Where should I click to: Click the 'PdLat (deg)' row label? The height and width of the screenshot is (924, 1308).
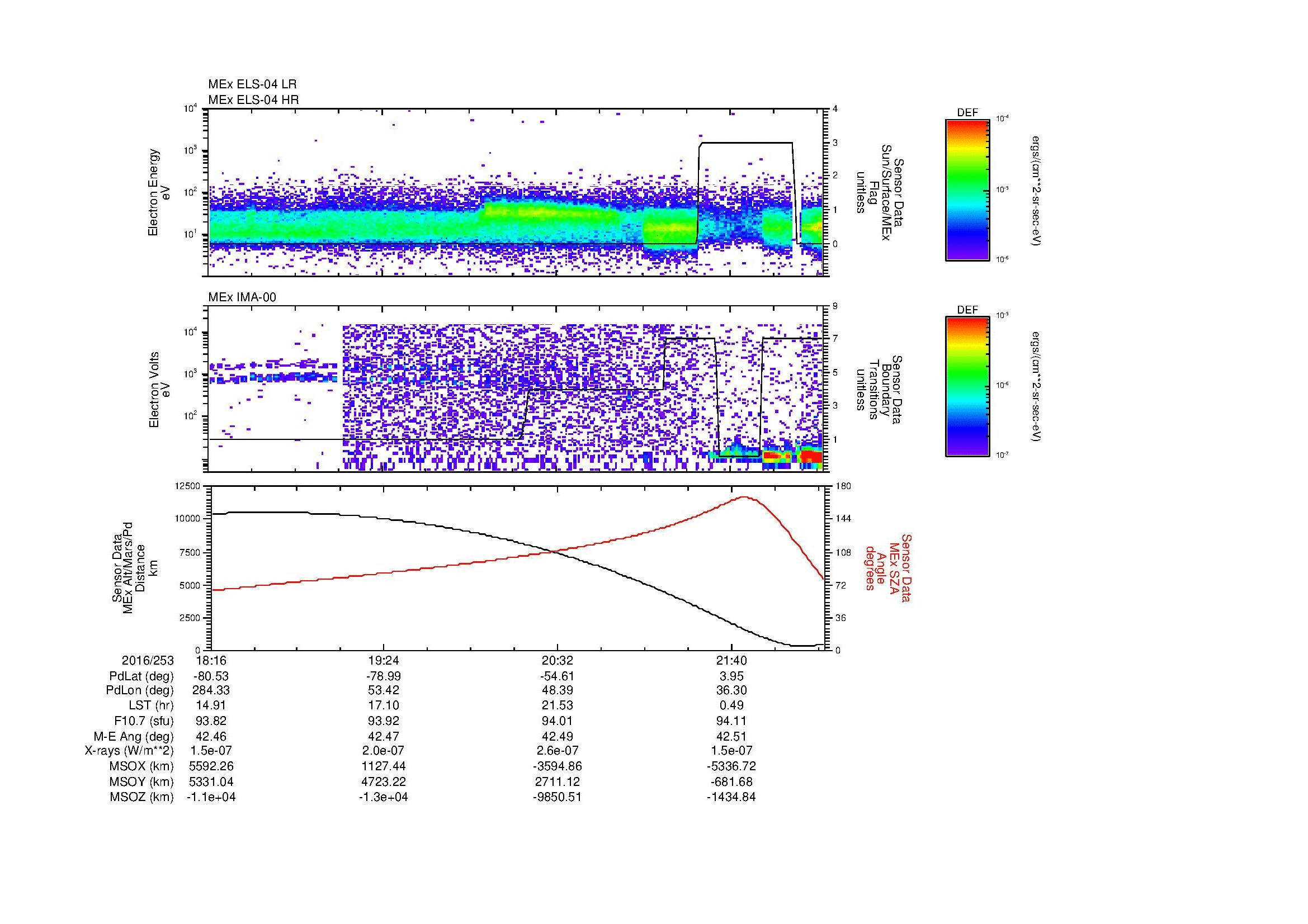[x=141, y=676]
